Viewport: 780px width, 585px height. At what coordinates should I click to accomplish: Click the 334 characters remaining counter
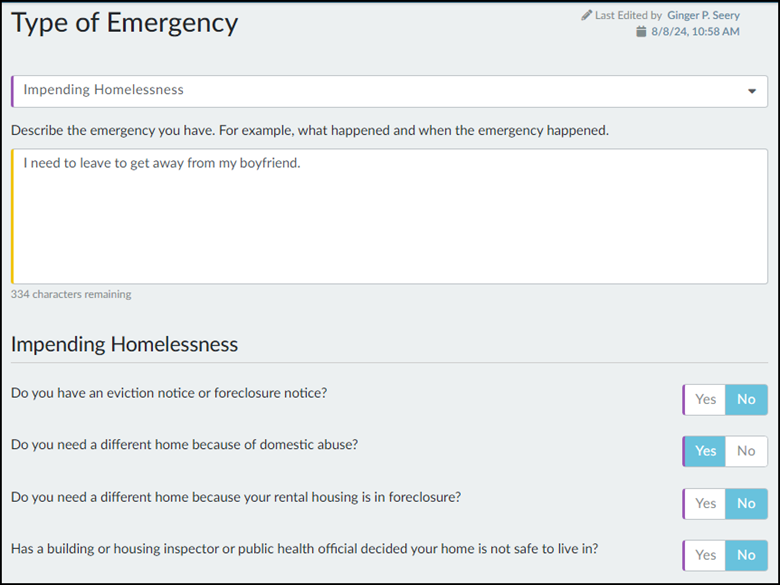(x=71, y=295)
